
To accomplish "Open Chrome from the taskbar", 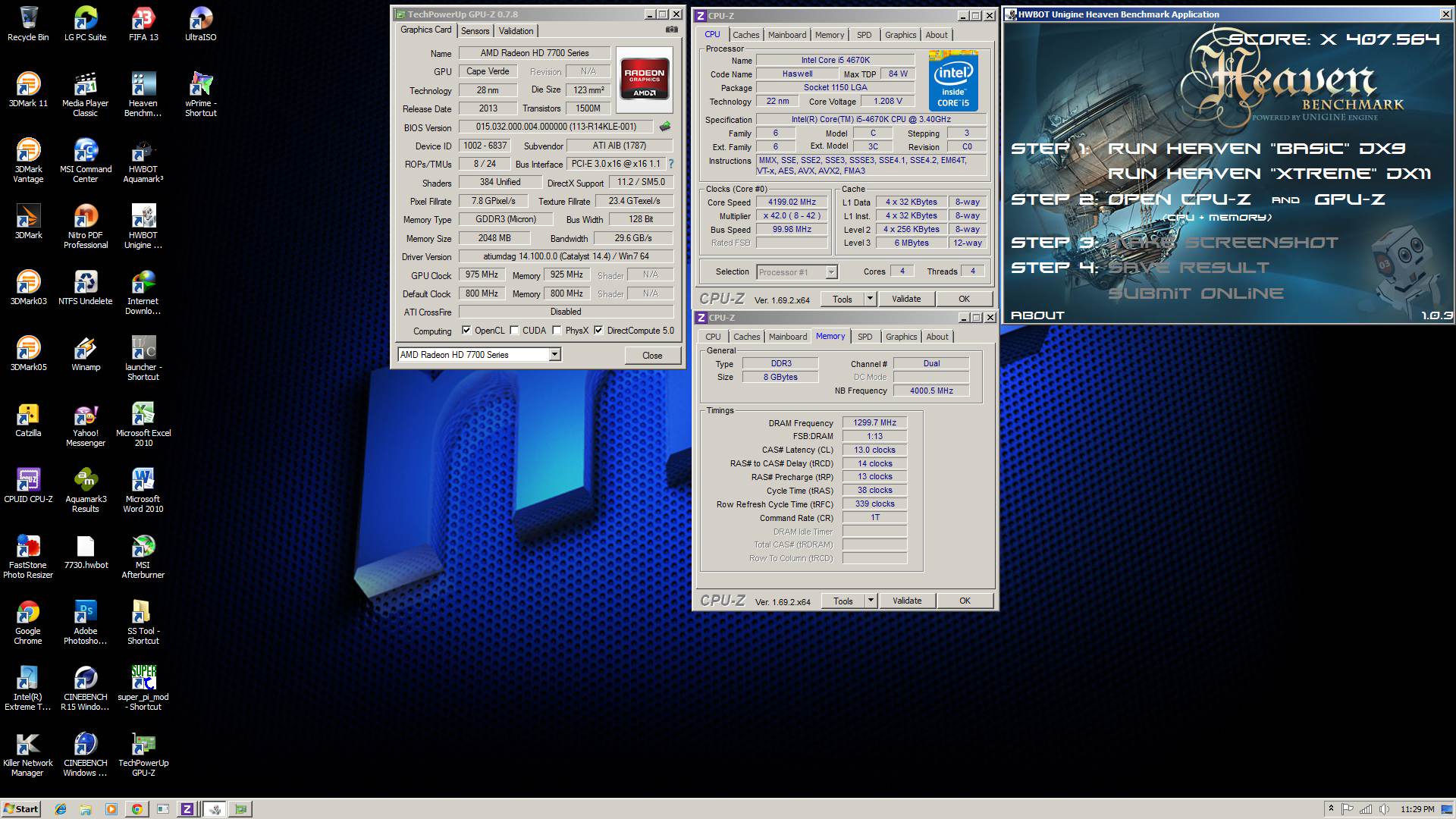I will (136, 809).
